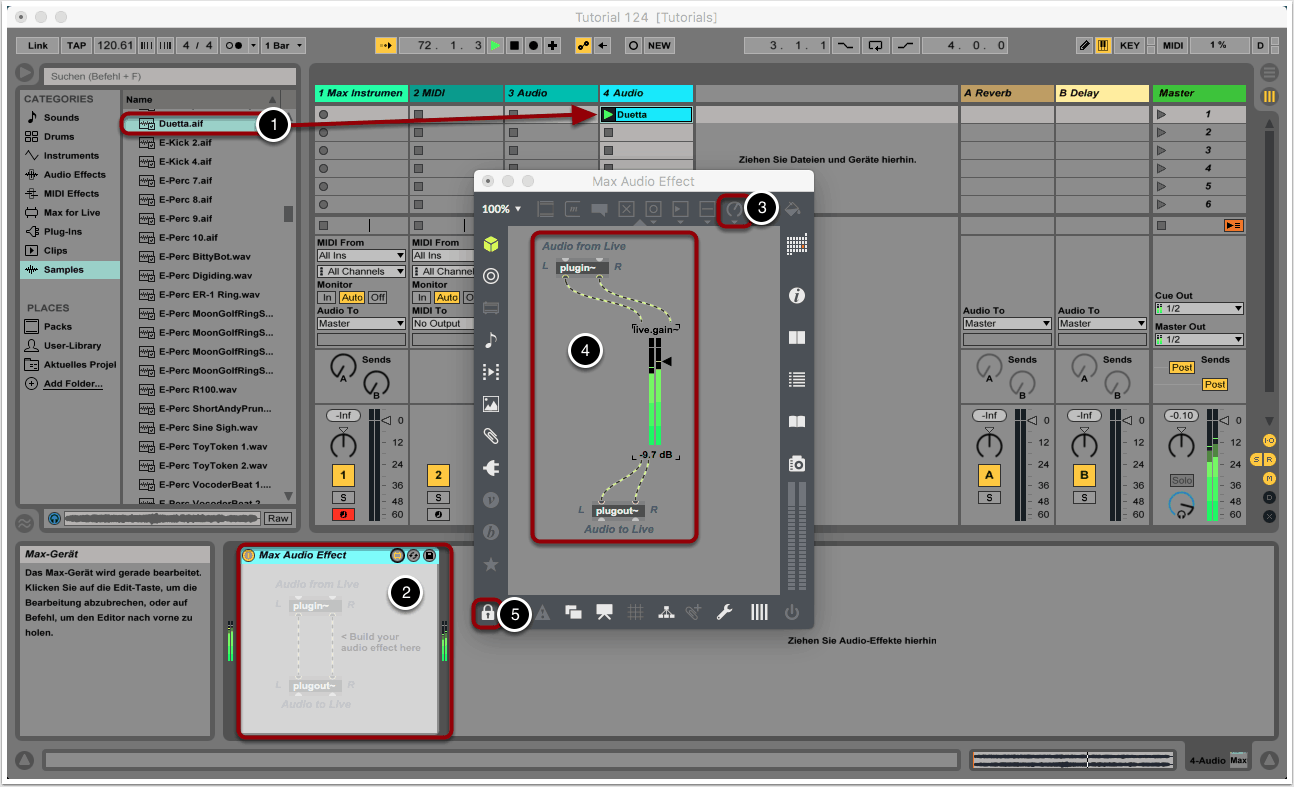Arm track 1 for recording
1294x787 pixels.
click(343, 515)
